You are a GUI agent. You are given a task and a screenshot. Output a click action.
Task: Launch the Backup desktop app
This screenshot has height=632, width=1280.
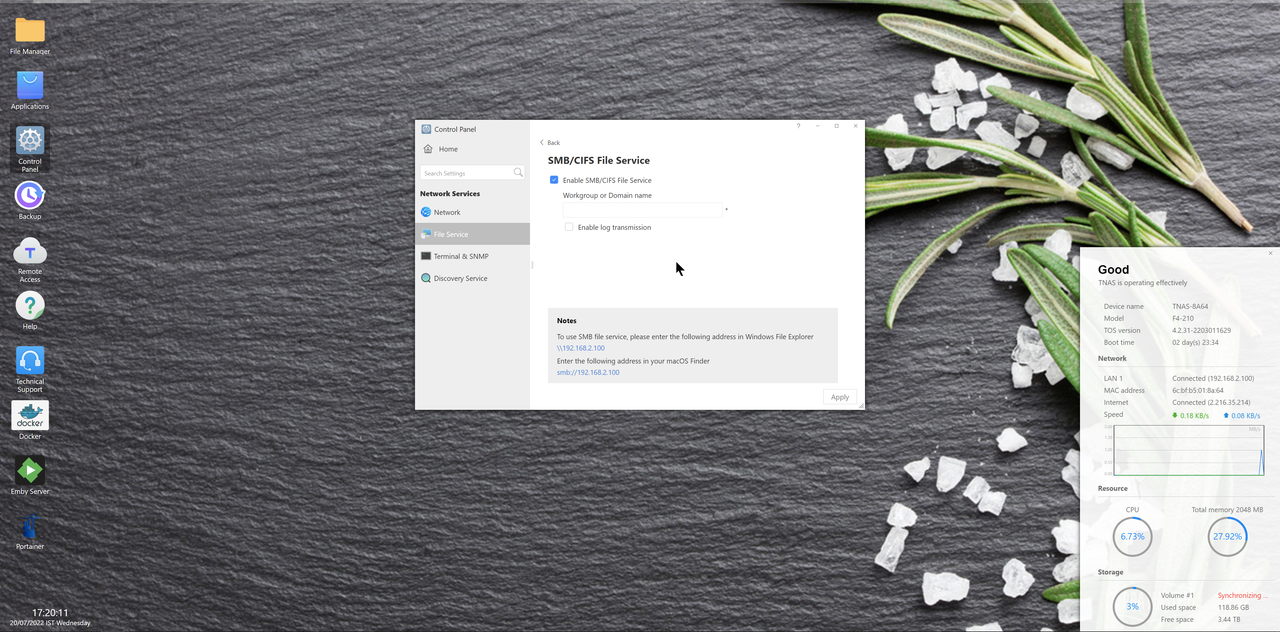click(x=30, y=195)
